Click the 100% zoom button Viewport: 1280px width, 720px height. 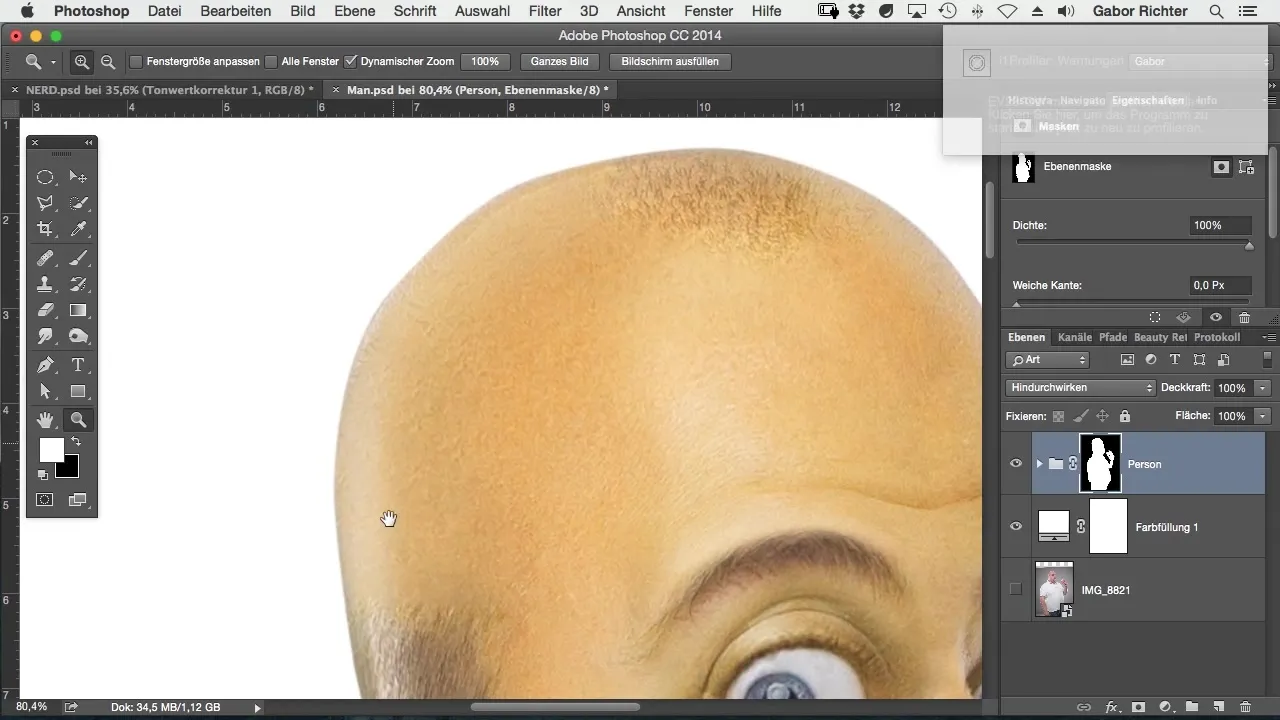click(485, 62)
